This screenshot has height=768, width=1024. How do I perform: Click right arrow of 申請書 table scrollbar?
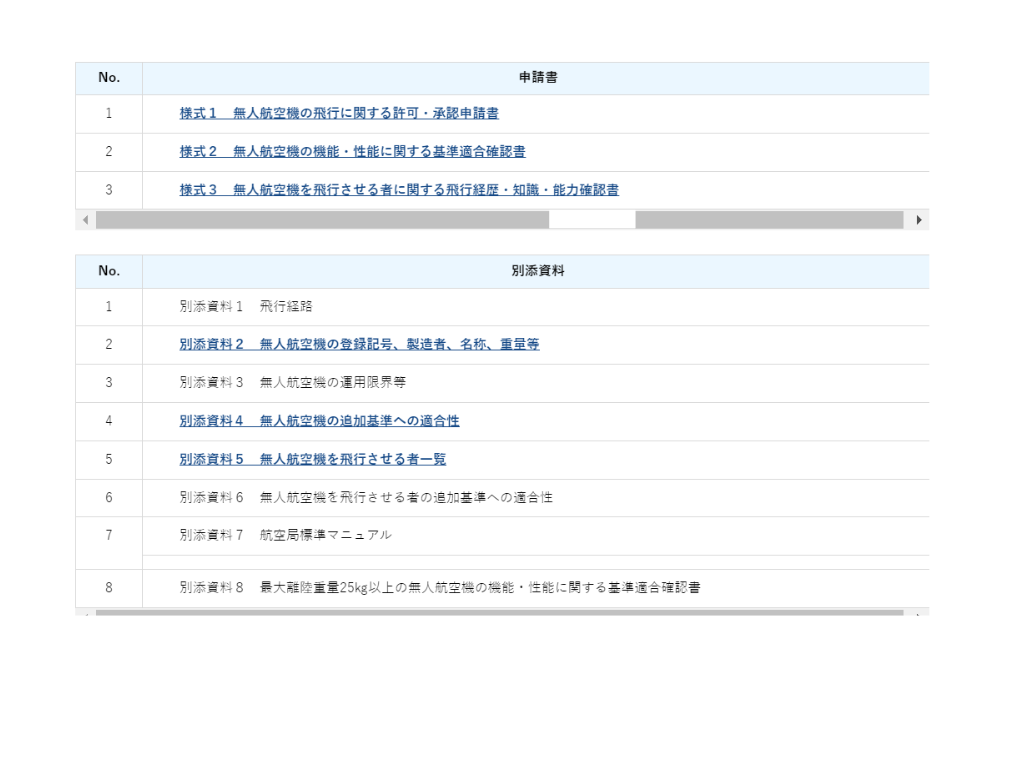tap(919, 220)
